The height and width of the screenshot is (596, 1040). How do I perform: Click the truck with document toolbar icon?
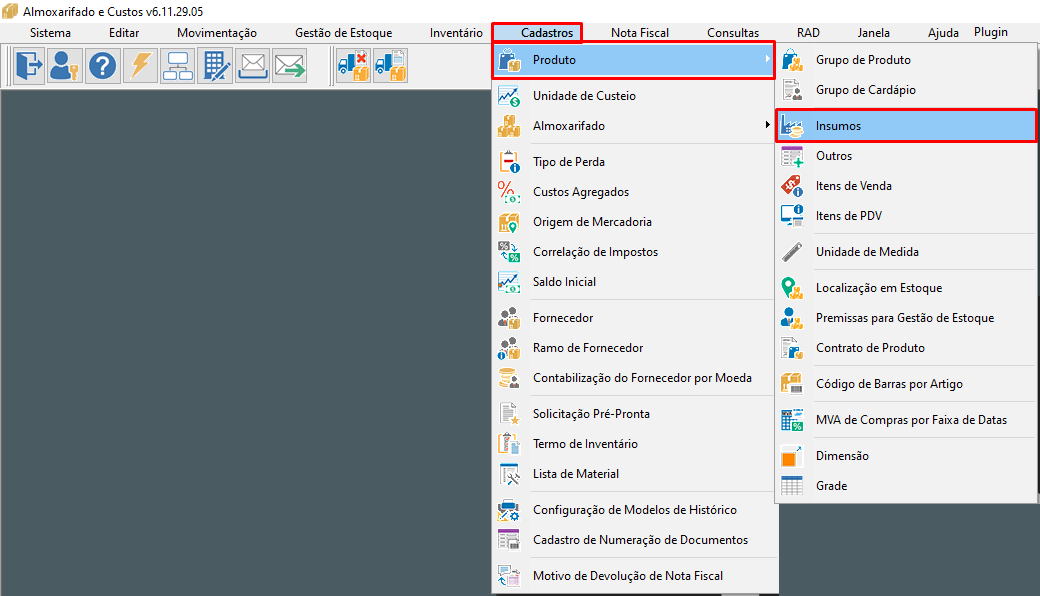pos(390,66)
